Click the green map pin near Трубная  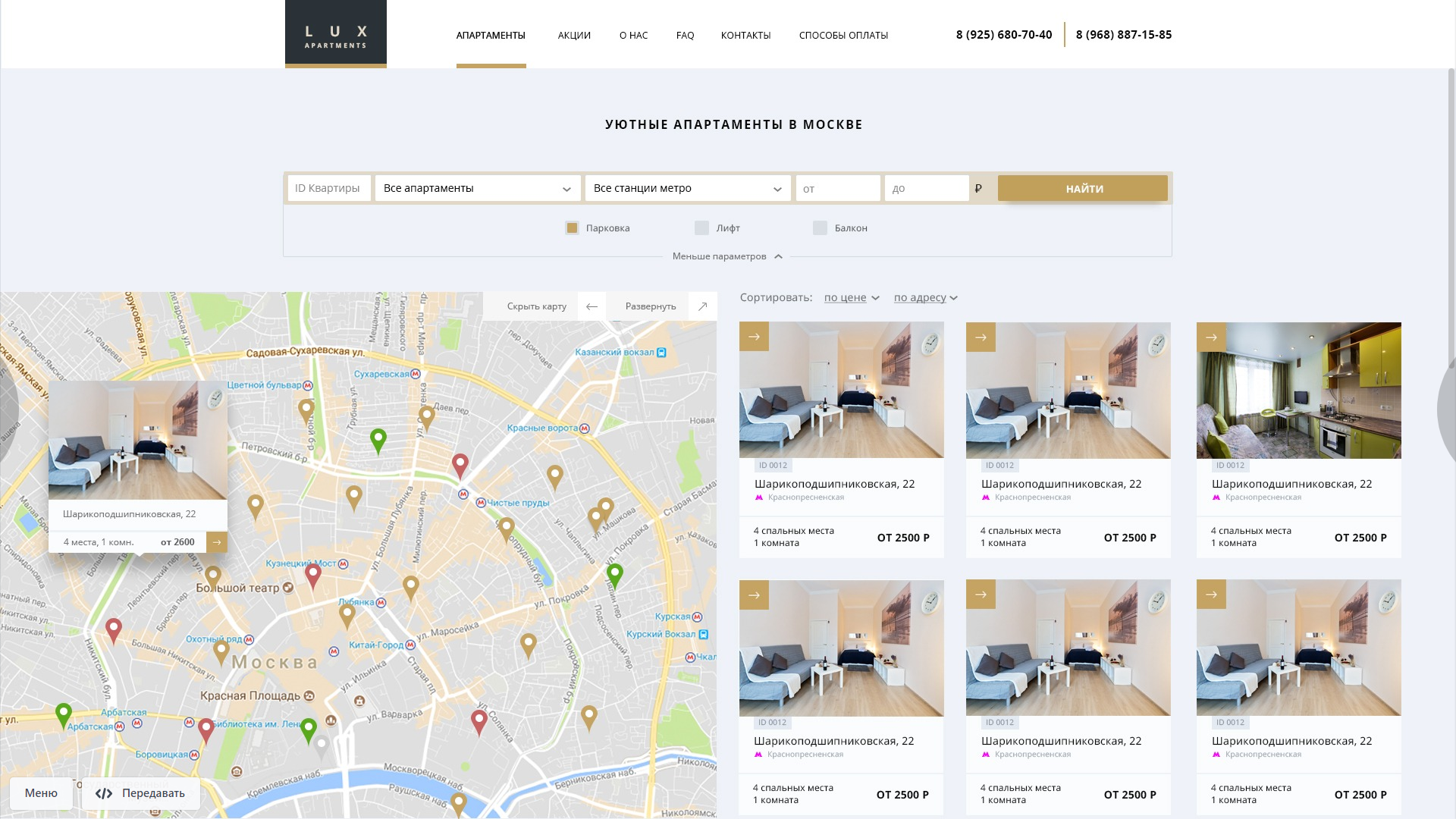[x=378, y=440]
